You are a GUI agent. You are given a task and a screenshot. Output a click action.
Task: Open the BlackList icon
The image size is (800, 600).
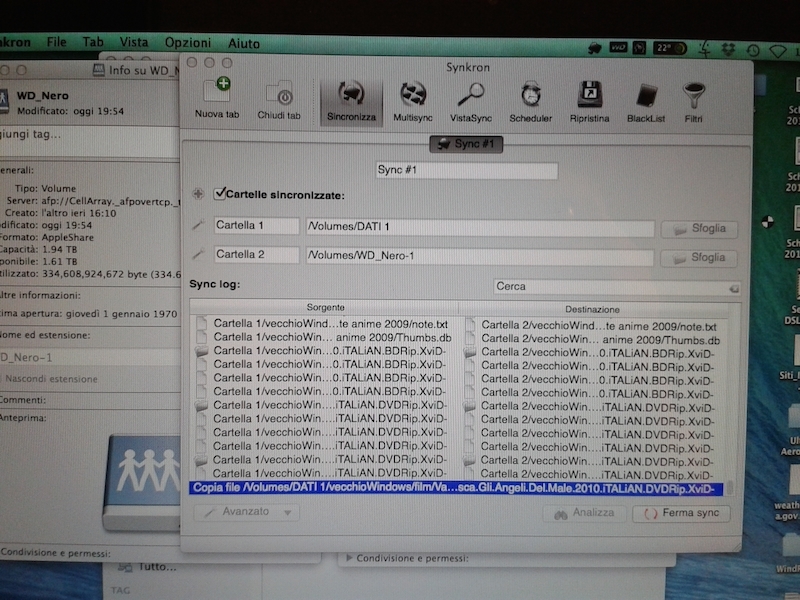pyautogui.click(x=646, y=103)
